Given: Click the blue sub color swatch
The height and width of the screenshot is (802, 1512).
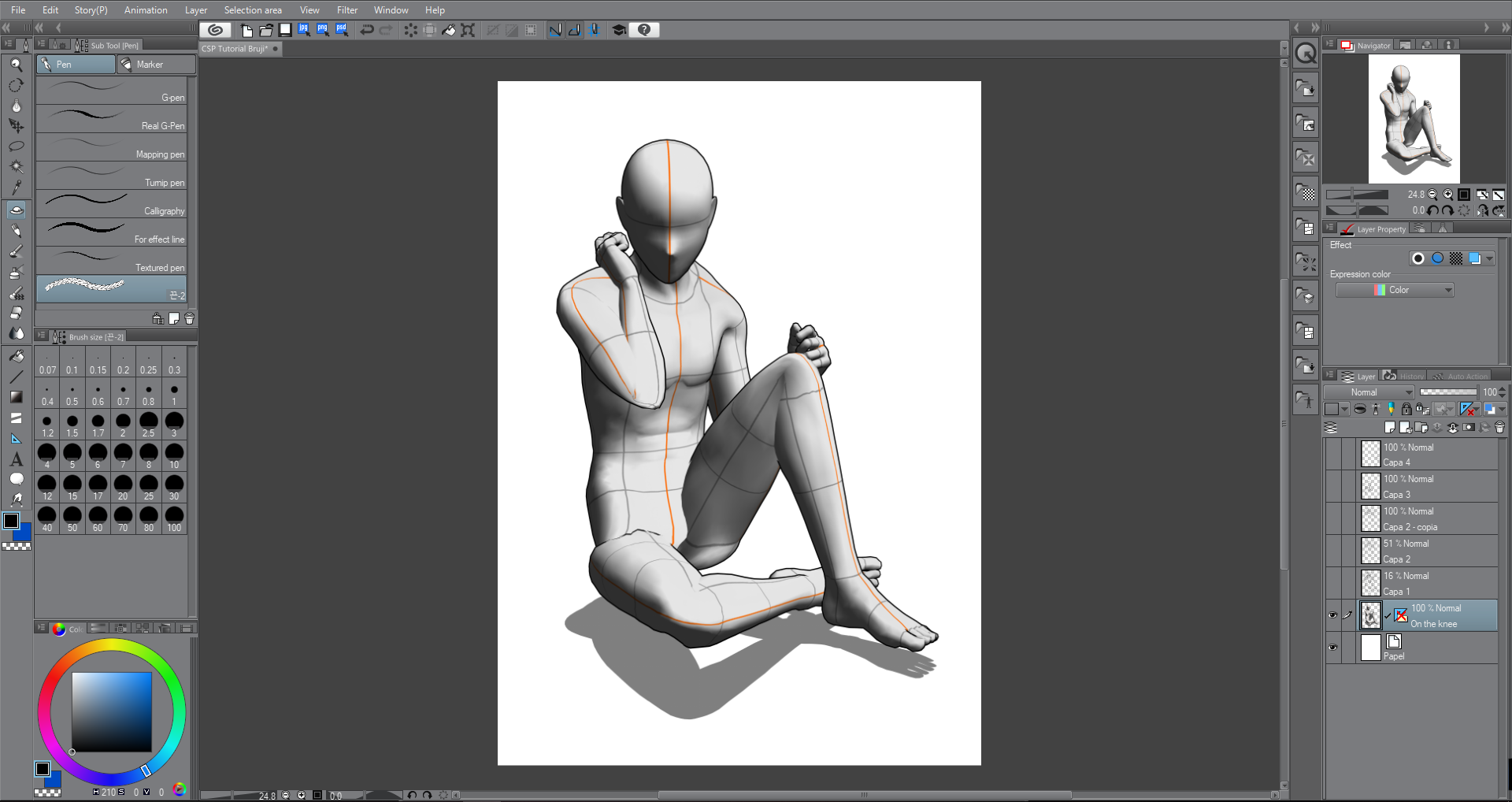Looking at the screenshot, I should [x=24, y=533].
